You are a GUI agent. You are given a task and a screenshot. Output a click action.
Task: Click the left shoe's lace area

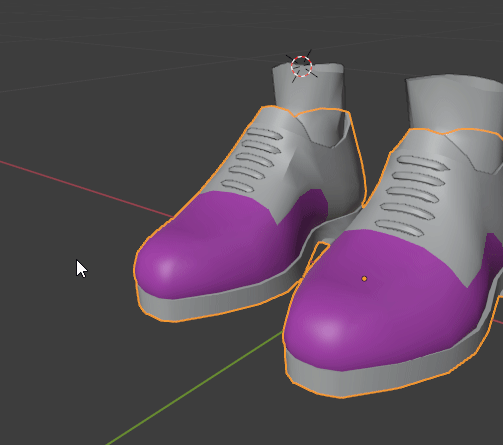(253, 159)
